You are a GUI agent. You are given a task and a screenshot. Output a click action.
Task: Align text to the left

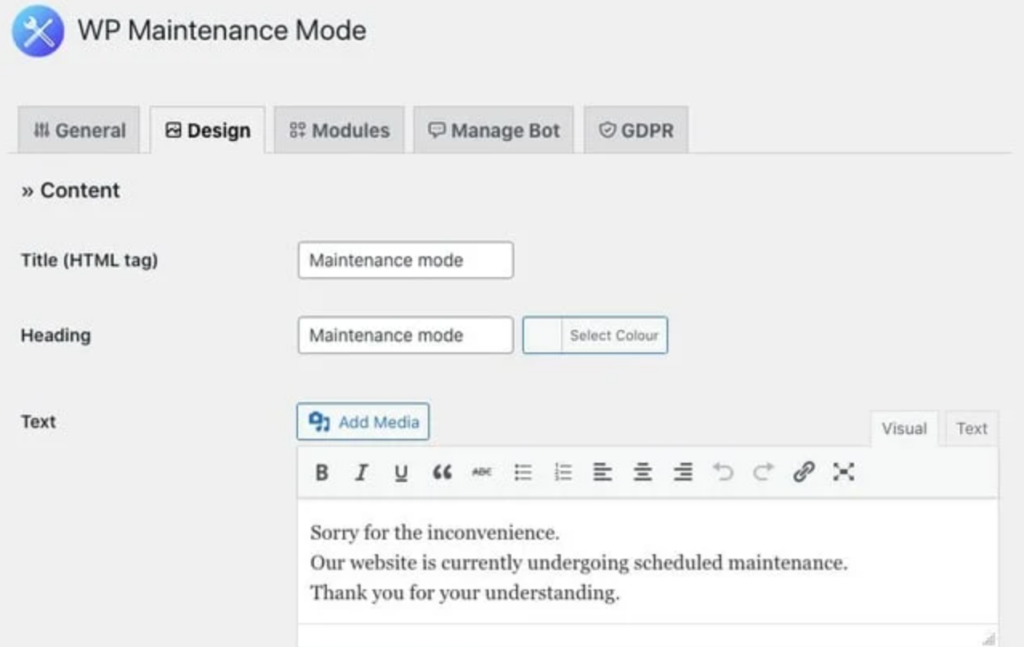tap(602, 472)
